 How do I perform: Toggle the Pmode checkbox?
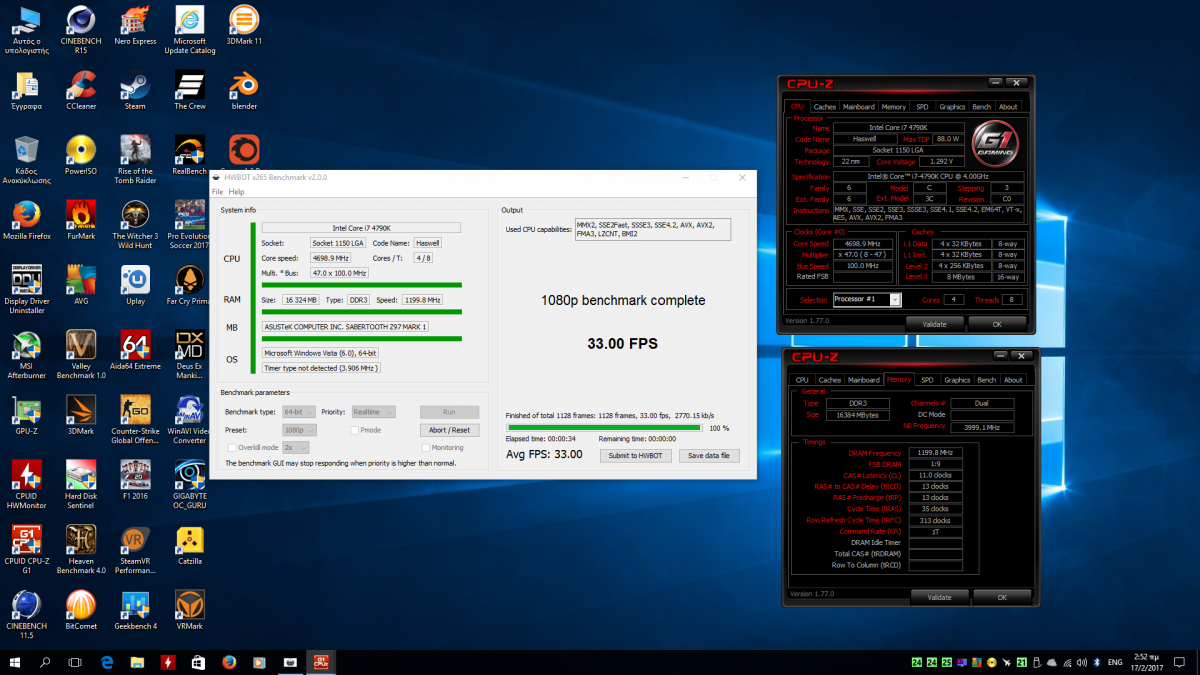(x=355, y=430)
